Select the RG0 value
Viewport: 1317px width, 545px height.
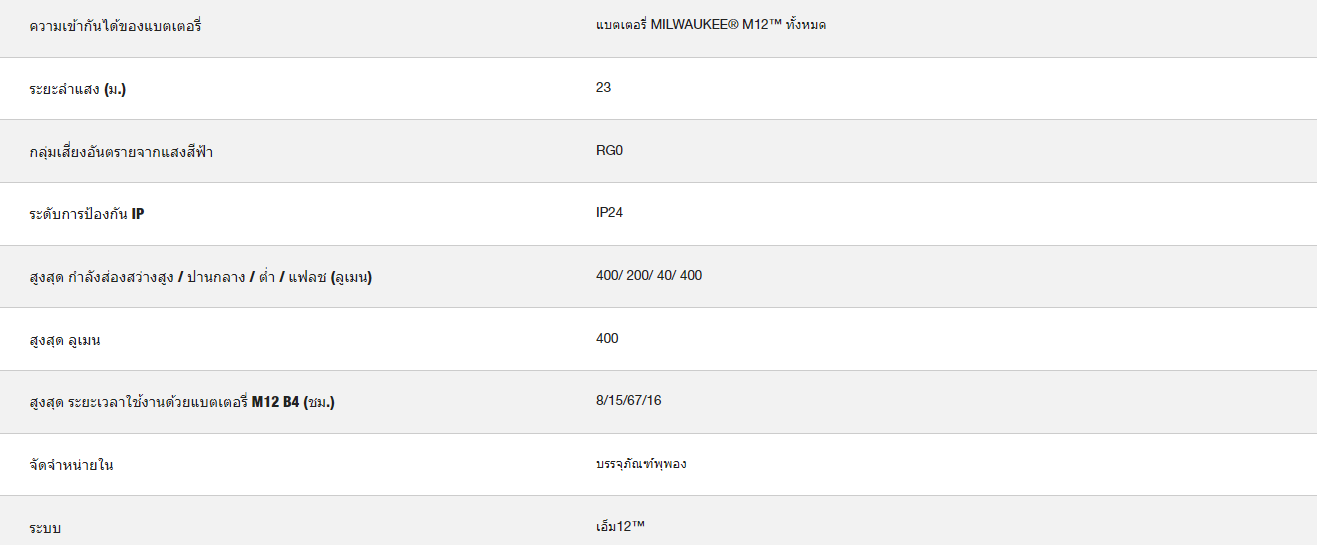pyautogui.click(x=609, y=150)
